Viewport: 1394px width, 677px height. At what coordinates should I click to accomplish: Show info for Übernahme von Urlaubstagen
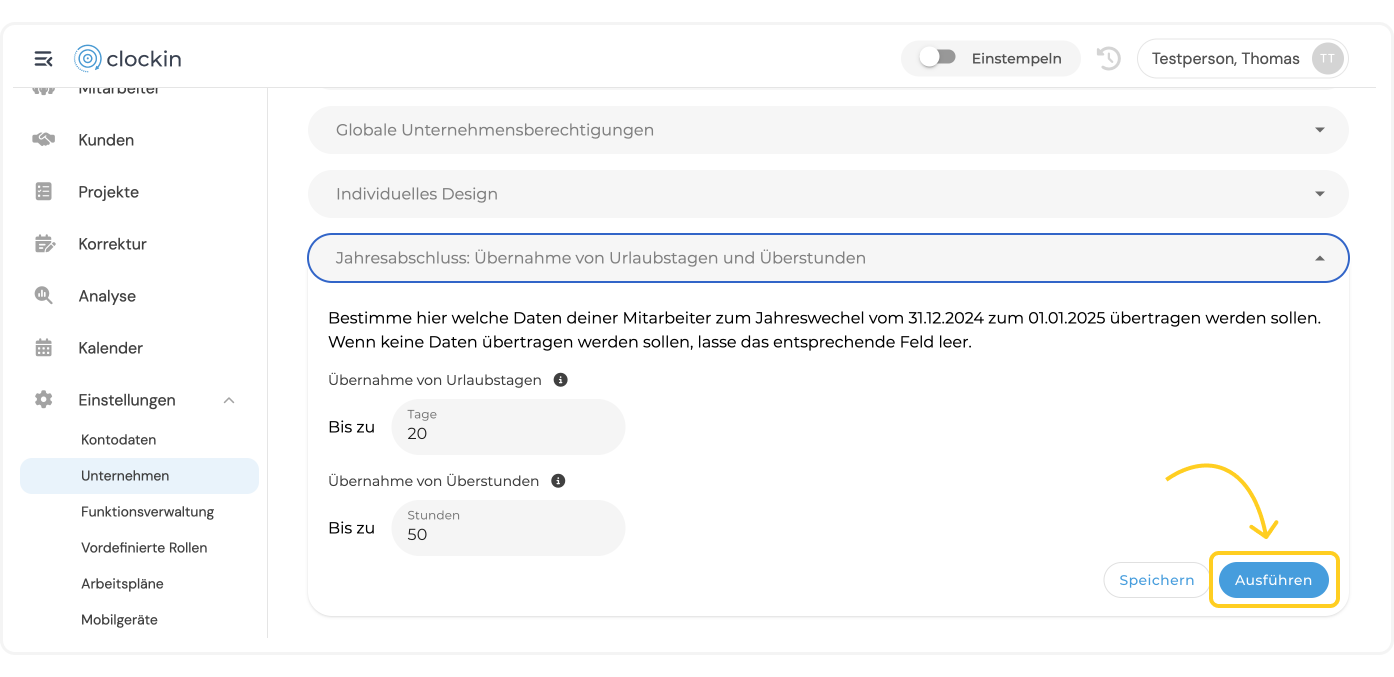click(561, 380)
